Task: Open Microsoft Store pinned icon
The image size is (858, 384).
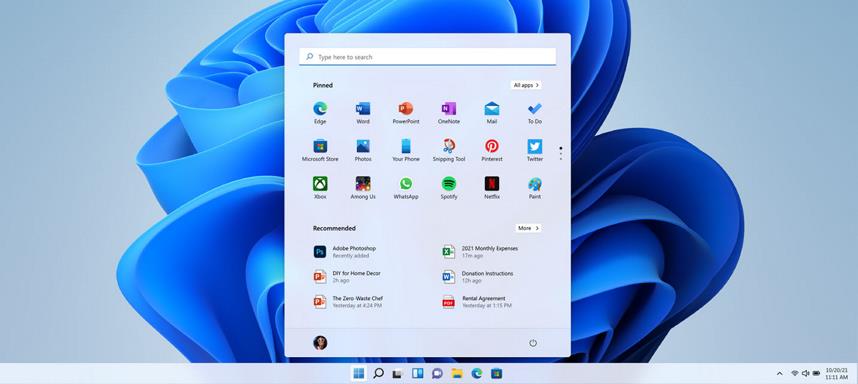Action: pyautogui.click(x=320, y=150)
